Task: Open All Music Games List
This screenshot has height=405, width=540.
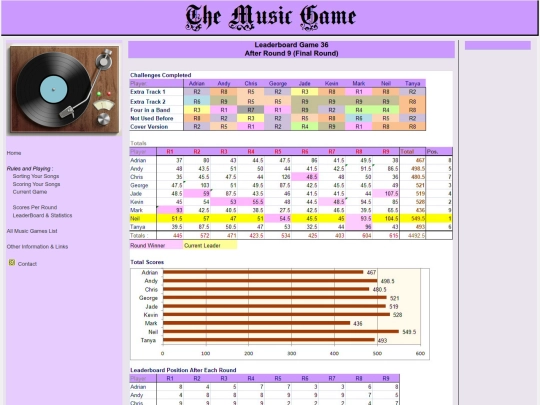Action: [32, 231]
